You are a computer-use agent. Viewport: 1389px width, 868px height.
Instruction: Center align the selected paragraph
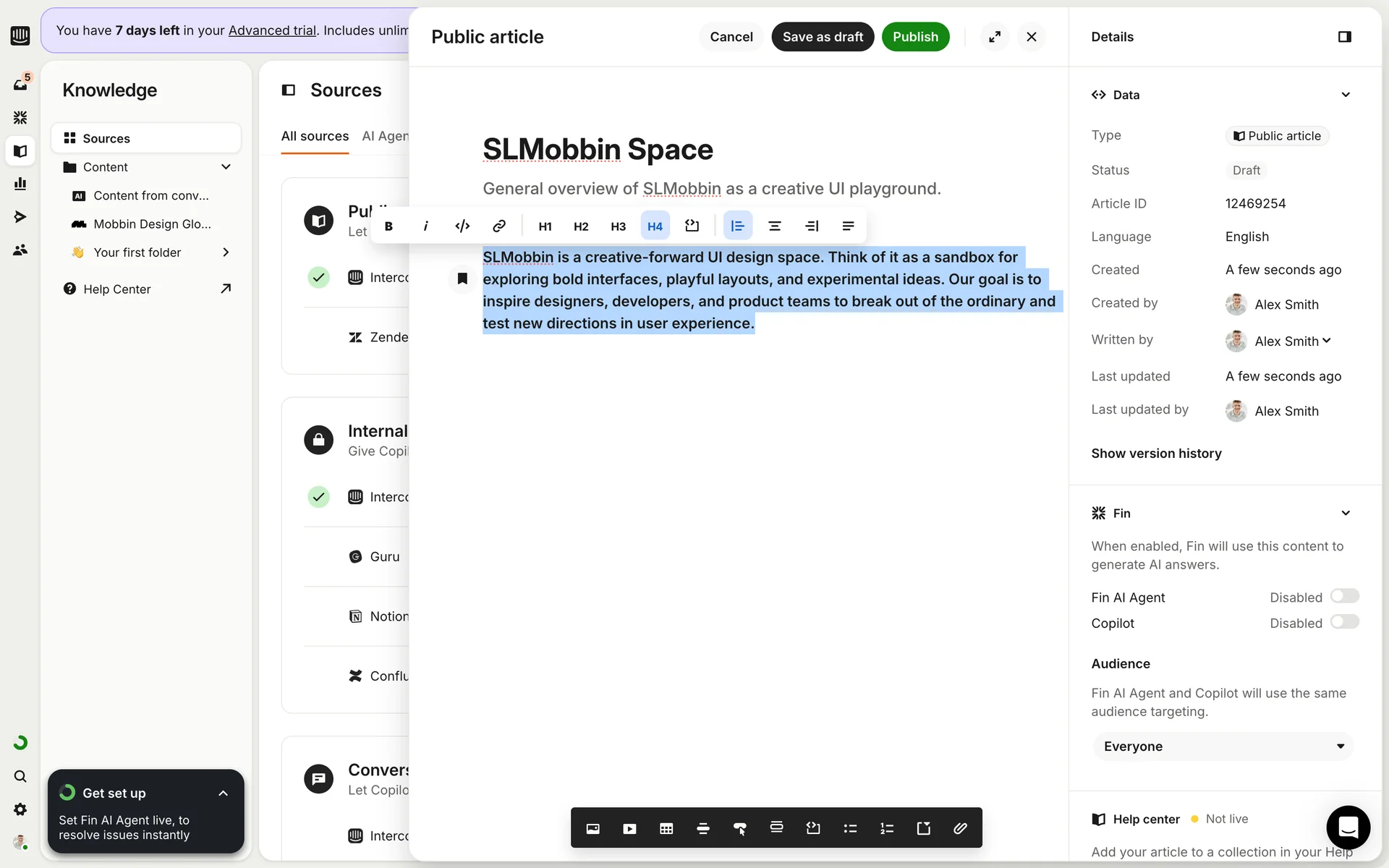774,226
